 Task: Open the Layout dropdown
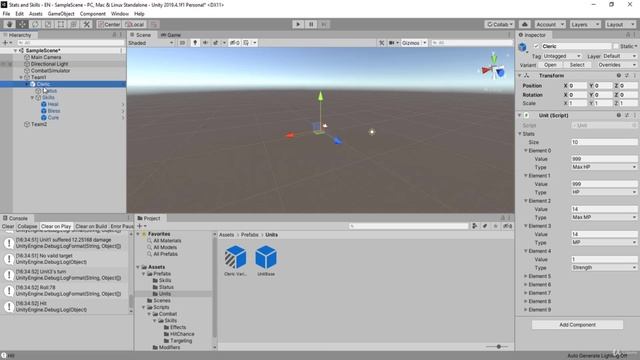[620, 24]
